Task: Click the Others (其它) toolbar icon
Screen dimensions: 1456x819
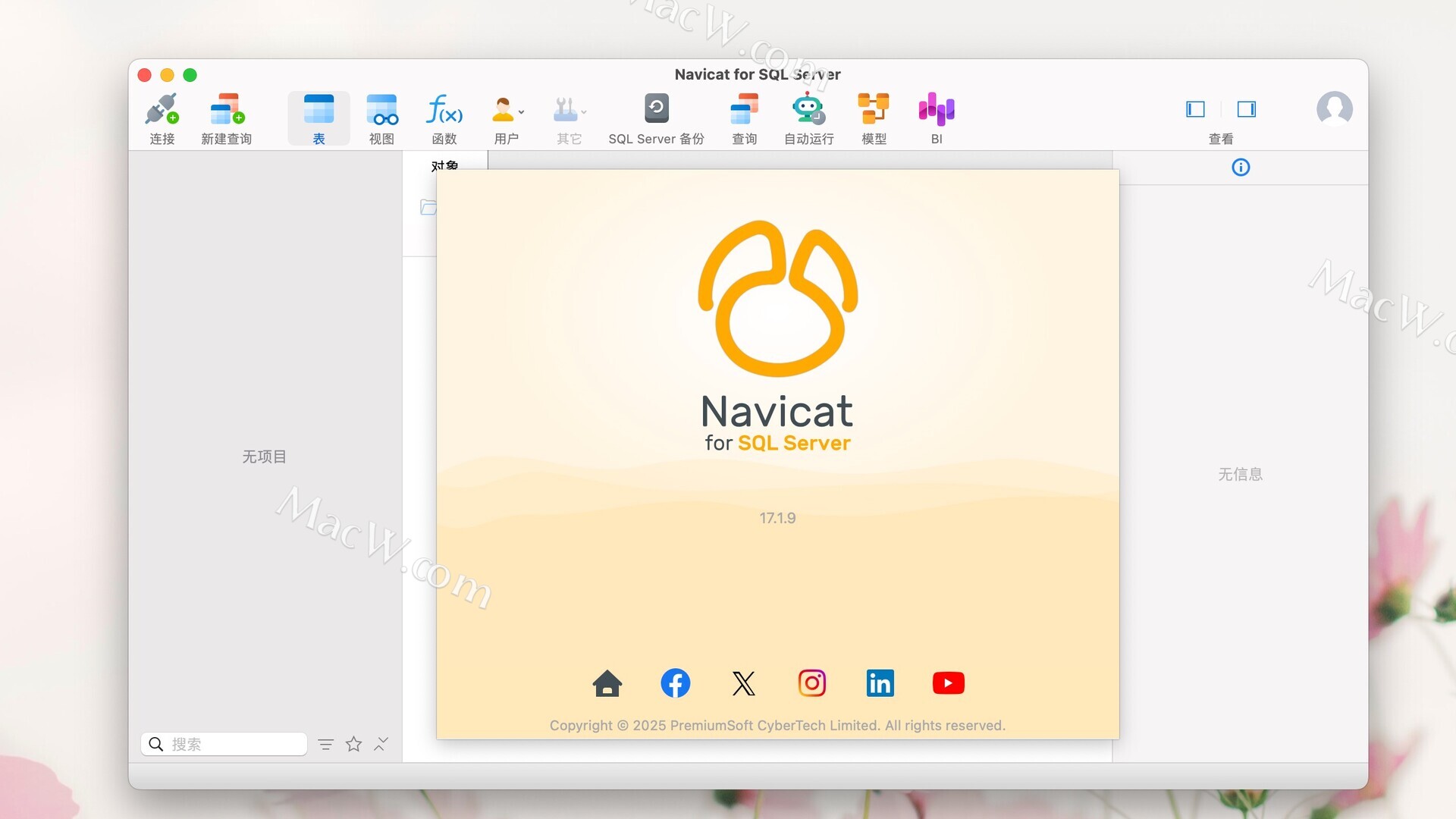Action: coord(566,110)
